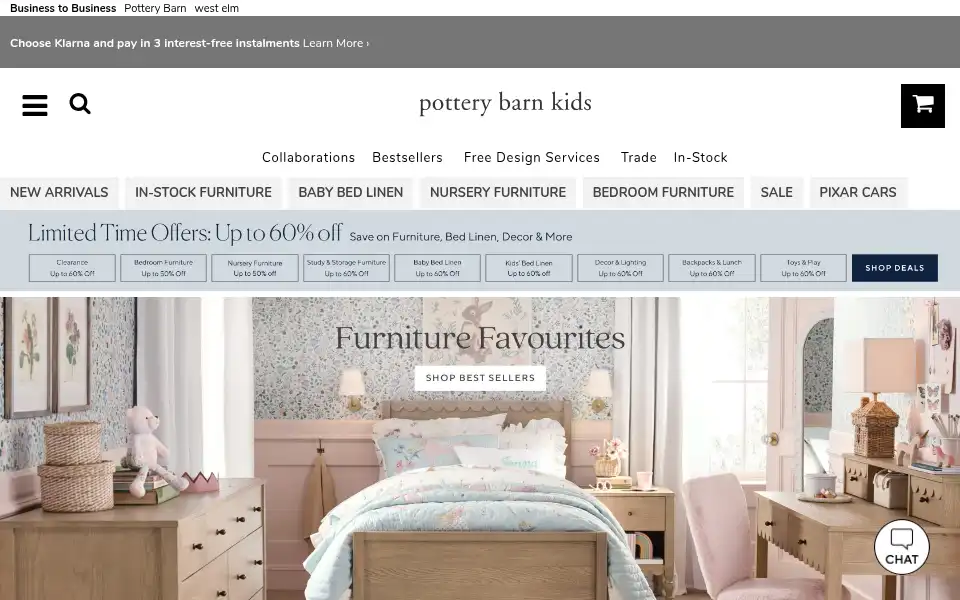This screenshot has height=600, width=960.
Task: Select Nursery Furniture category
Action: point(498,192)
